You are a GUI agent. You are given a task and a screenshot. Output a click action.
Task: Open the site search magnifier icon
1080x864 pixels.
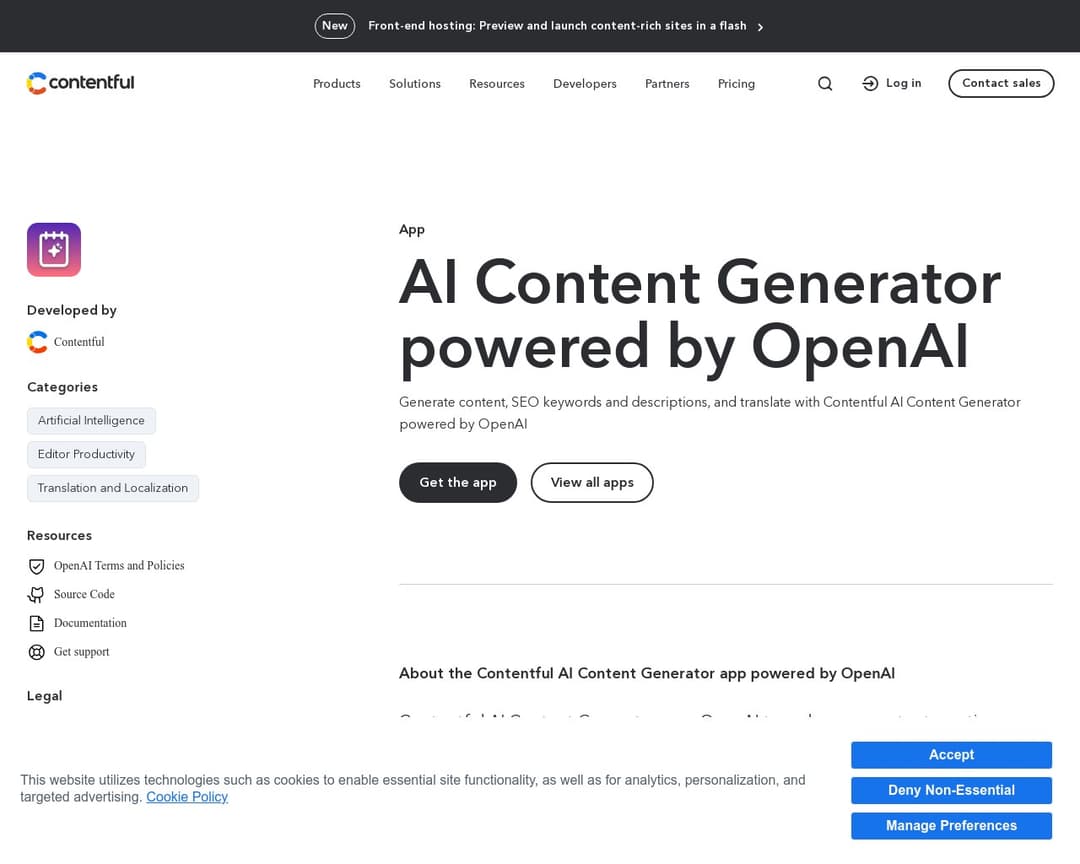[x=824, y=83]
